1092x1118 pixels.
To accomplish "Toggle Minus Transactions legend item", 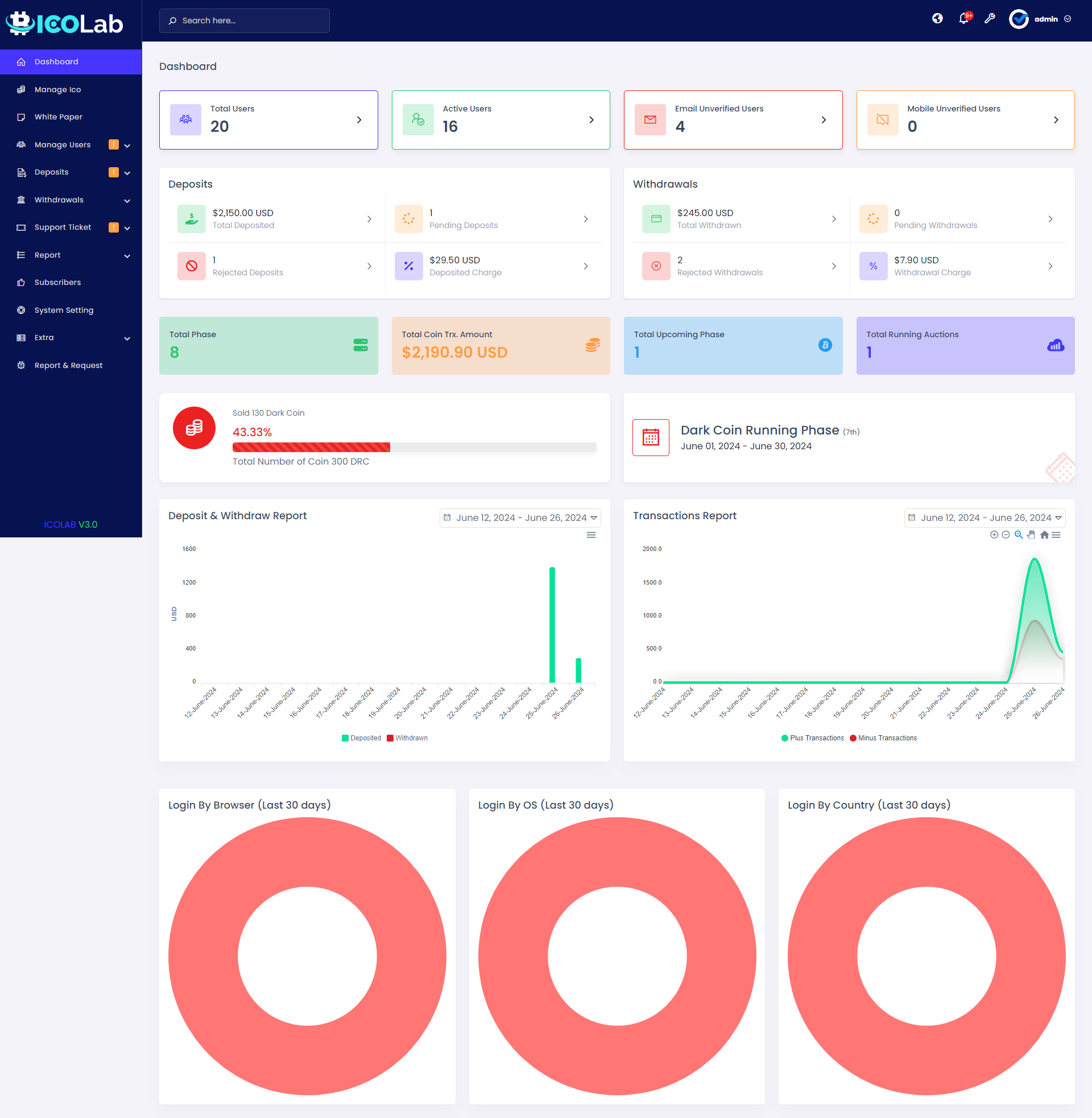I will coord(883,738).
